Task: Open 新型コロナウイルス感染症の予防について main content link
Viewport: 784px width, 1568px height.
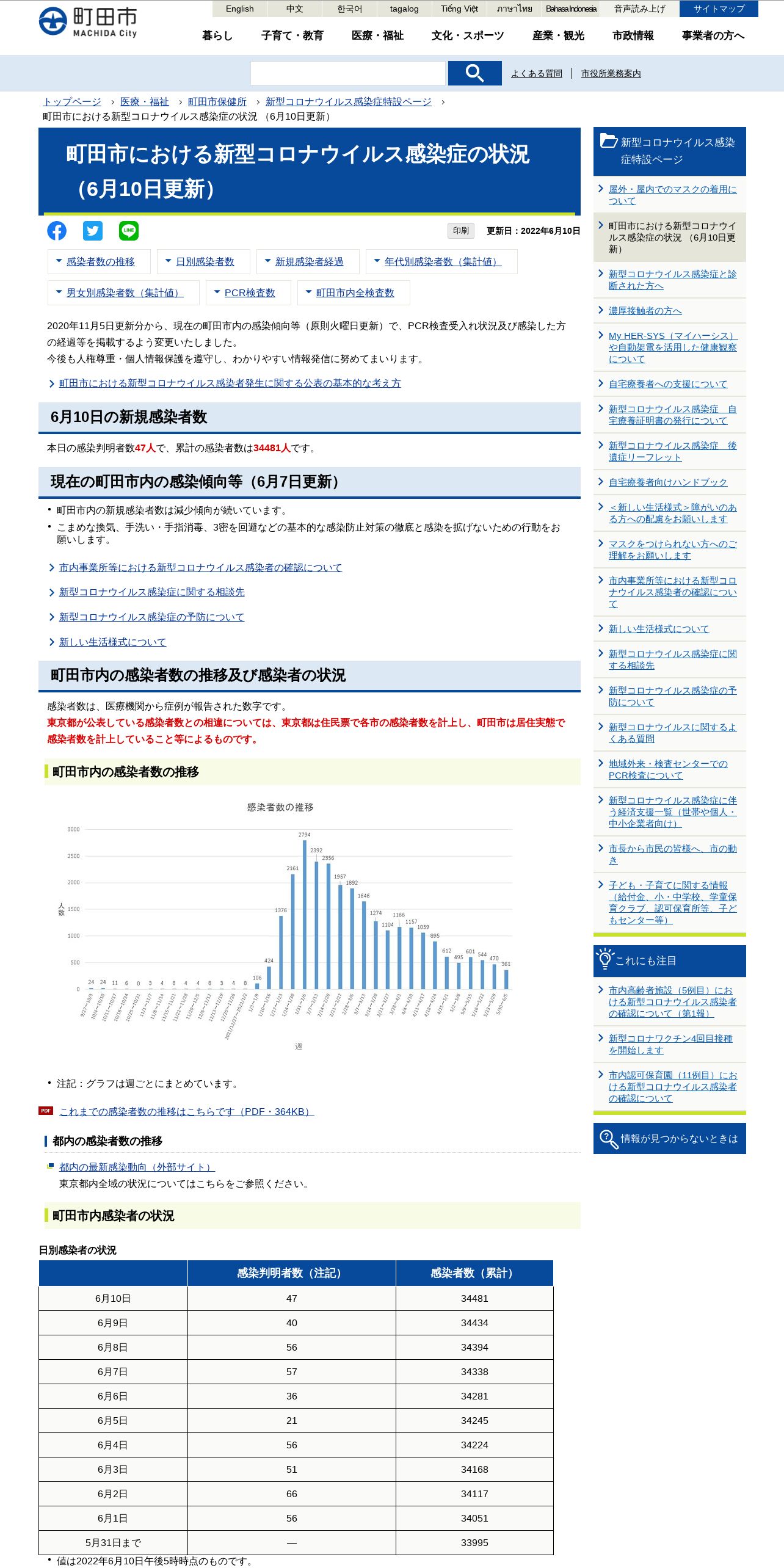Action: point(151,617)
